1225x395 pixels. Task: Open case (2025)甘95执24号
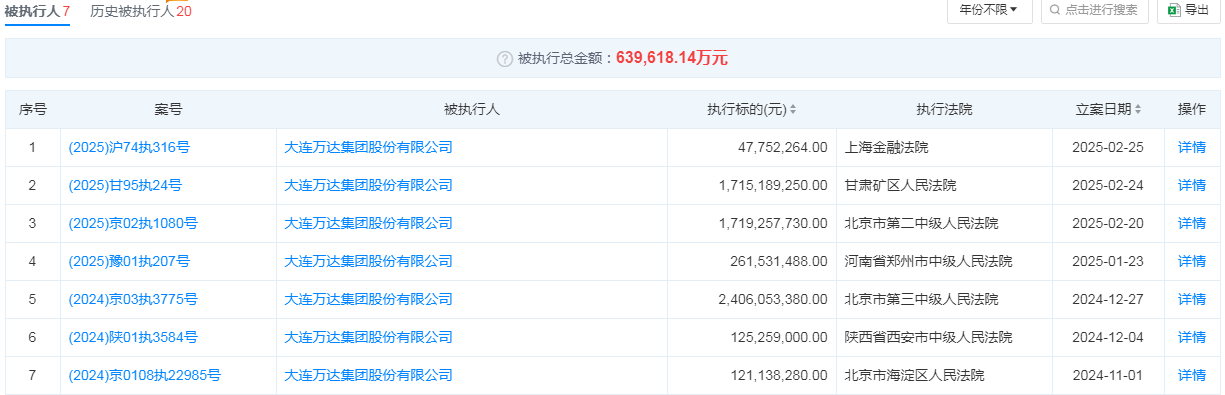(125, 185)
